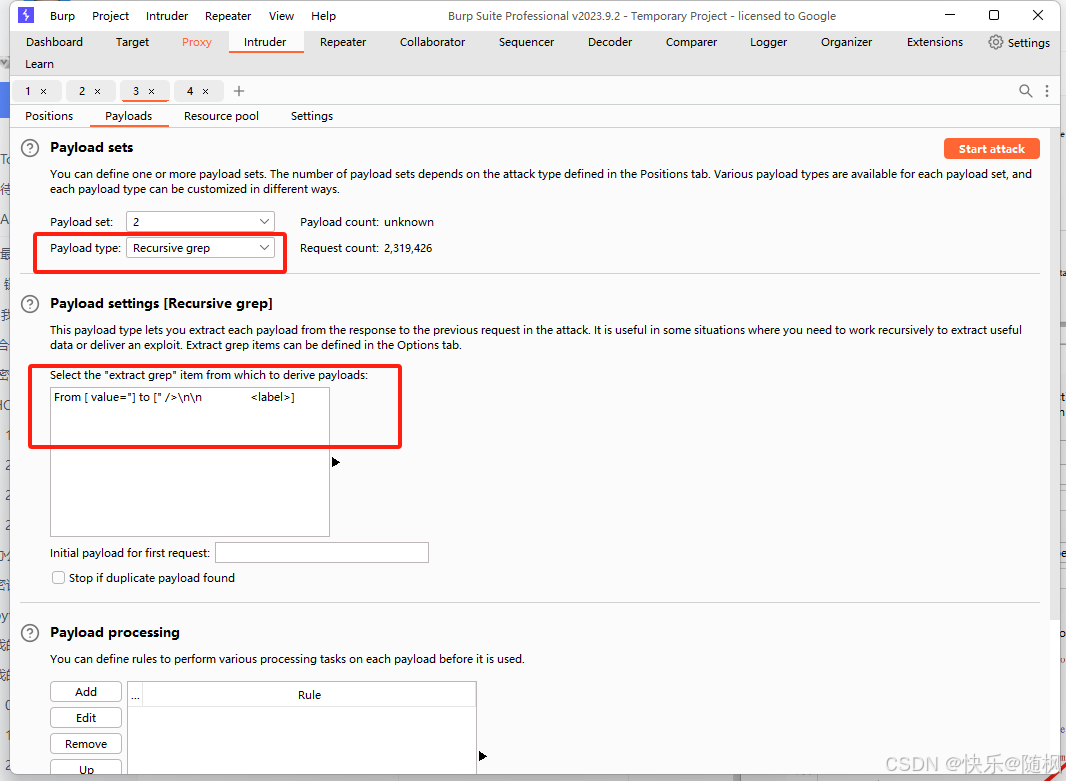Go to the Intruder Settings sub-tab

[312, 116]
